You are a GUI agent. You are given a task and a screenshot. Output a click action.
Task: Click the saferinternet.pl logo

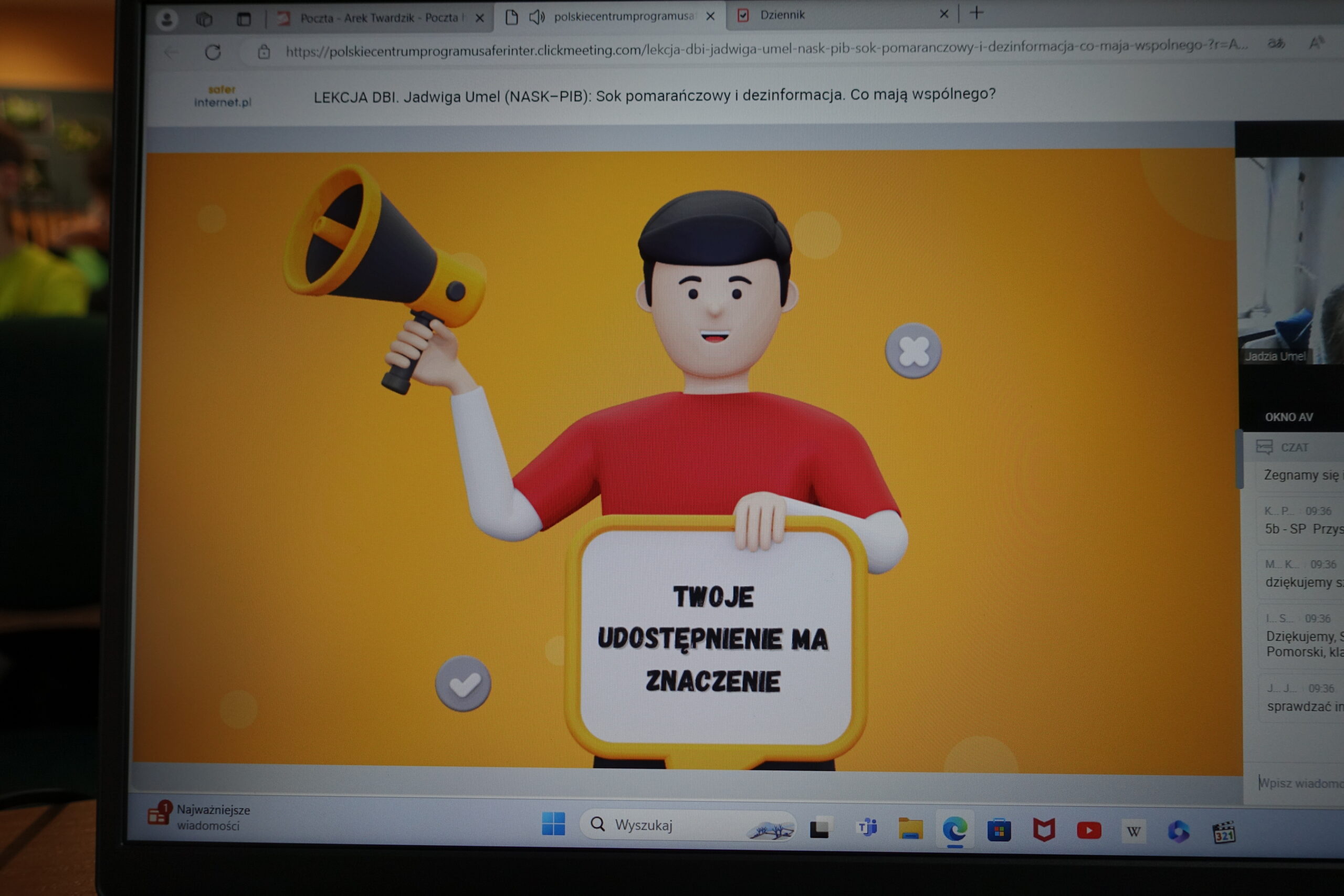pos(222,96)
